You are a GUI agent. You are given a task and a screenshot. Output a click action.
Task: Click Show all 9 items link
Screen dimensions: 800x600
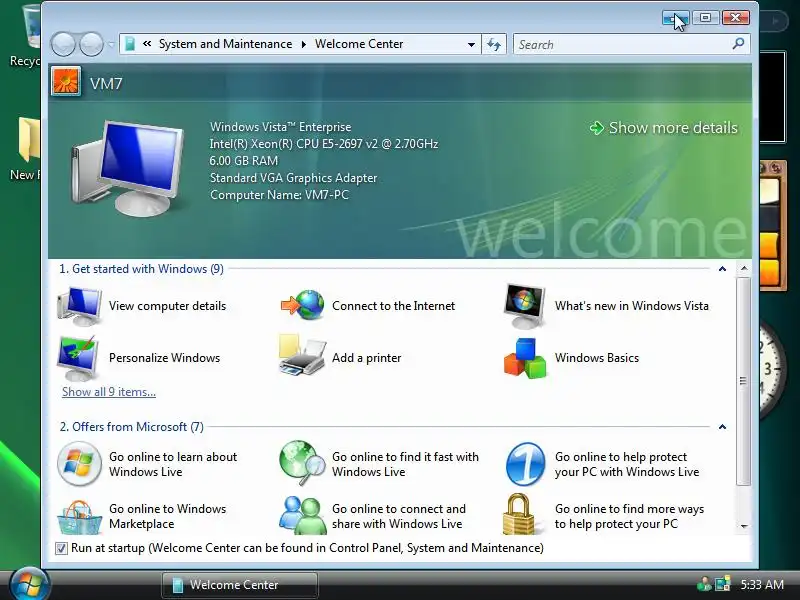(x=109, y=392)
